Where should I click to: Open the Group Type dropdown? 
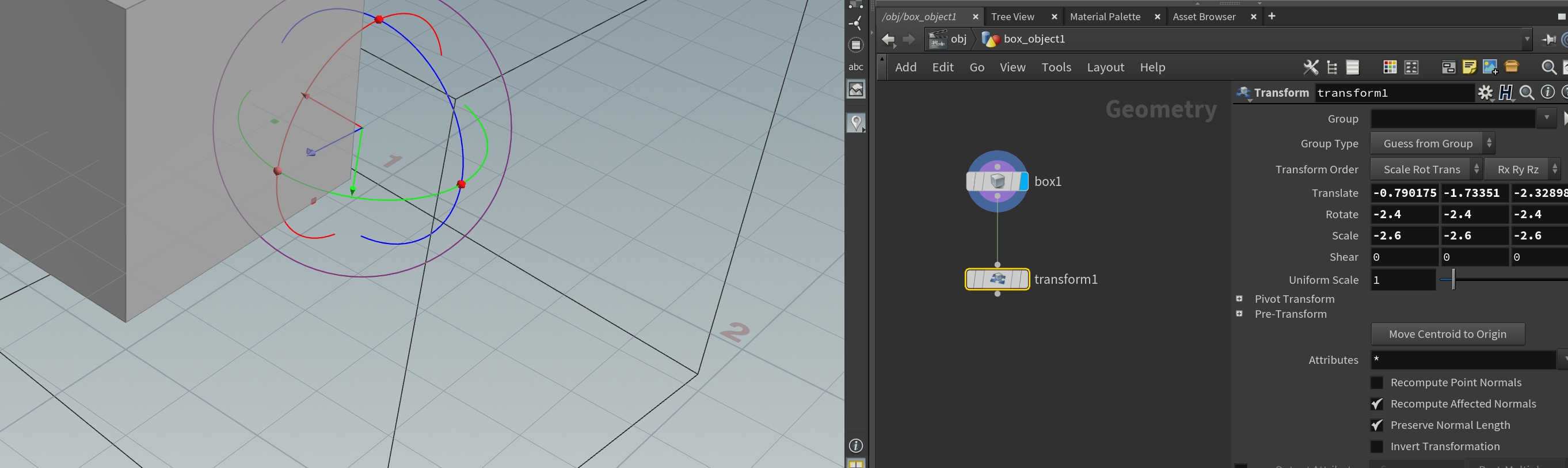click(x=1432, y=144)
